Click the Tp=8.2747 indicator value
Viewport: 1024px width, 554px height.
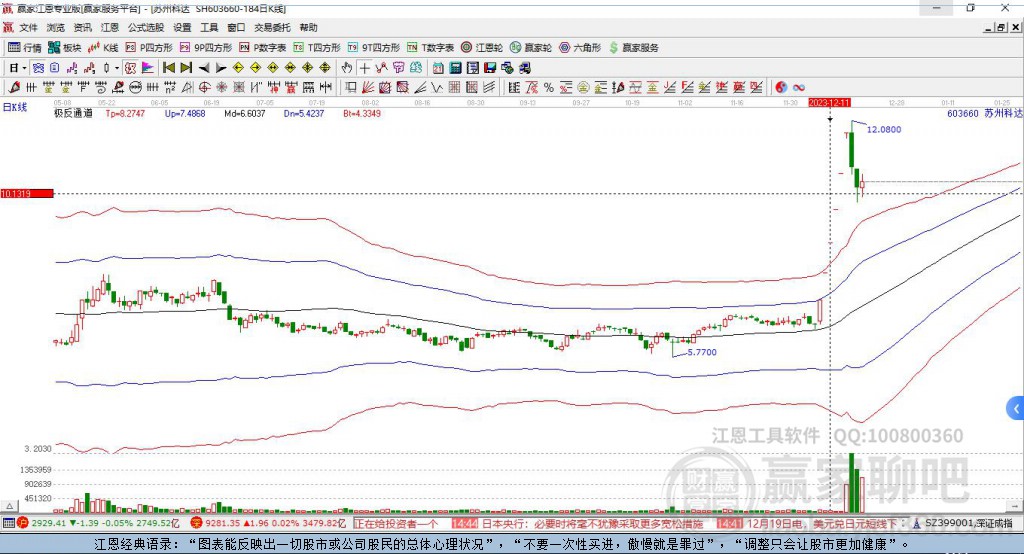[x=125, y=114]
